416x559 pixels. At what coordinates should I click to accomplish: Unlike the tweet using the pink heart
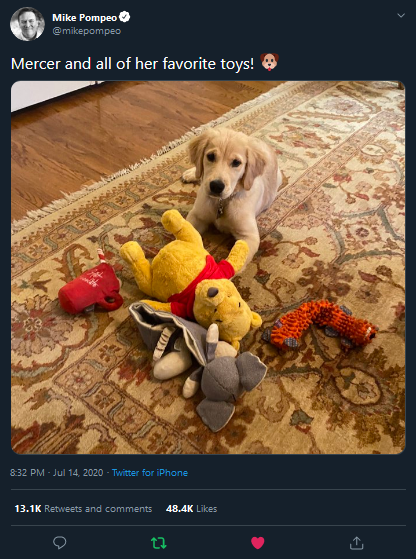coord(257,543)
